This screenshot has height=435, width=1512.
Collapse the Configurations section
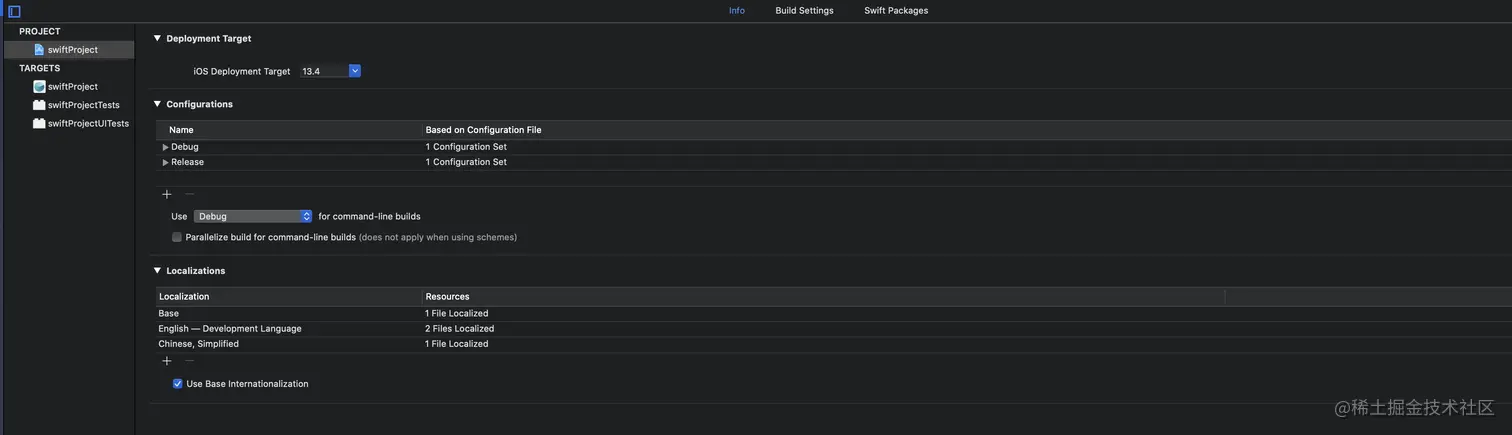point(157,104)
